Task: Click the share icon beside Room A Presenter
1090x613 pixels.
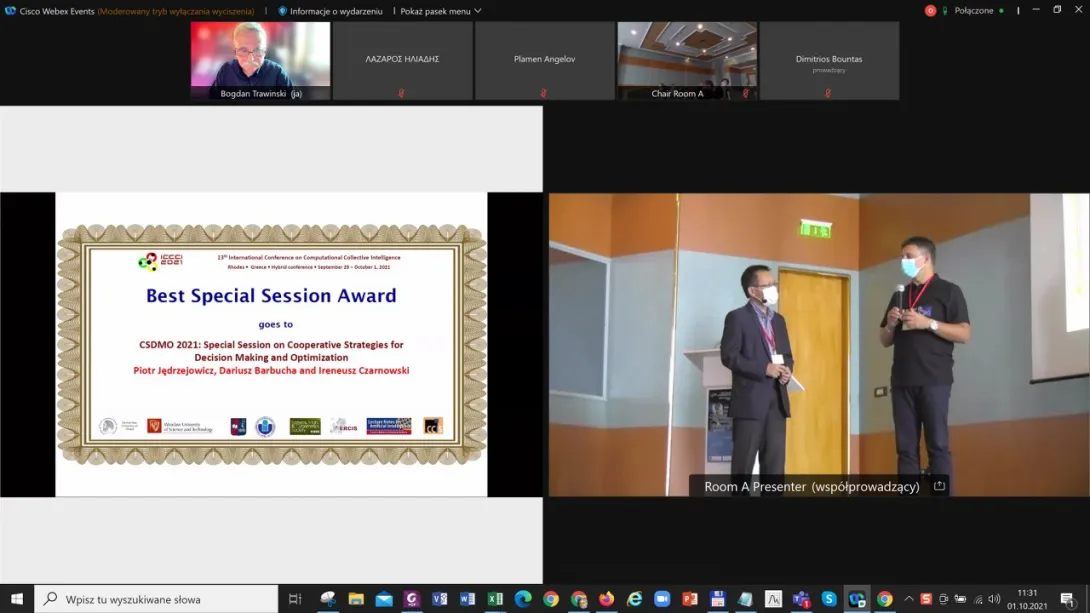Action: click(939, 486)
